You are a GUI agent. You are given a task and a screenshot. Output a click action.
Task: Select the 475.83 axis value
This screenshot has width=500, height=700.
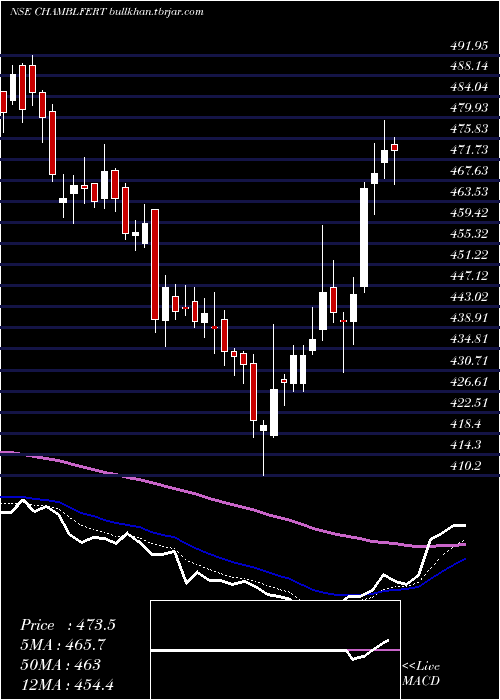468,129
